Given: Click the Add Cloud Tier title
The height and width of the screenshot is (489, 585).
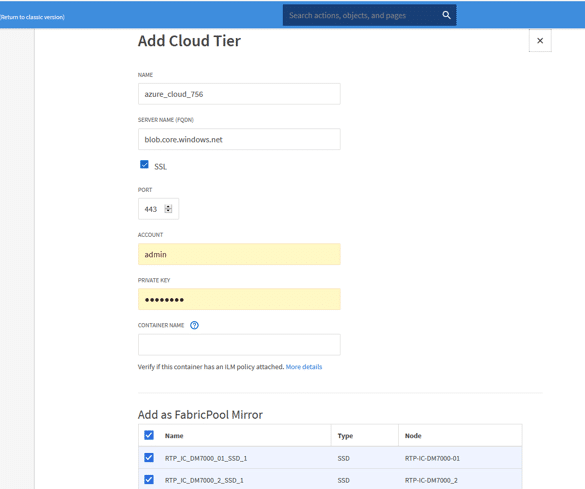Looking at the screenshot, I should pos(189,41).
